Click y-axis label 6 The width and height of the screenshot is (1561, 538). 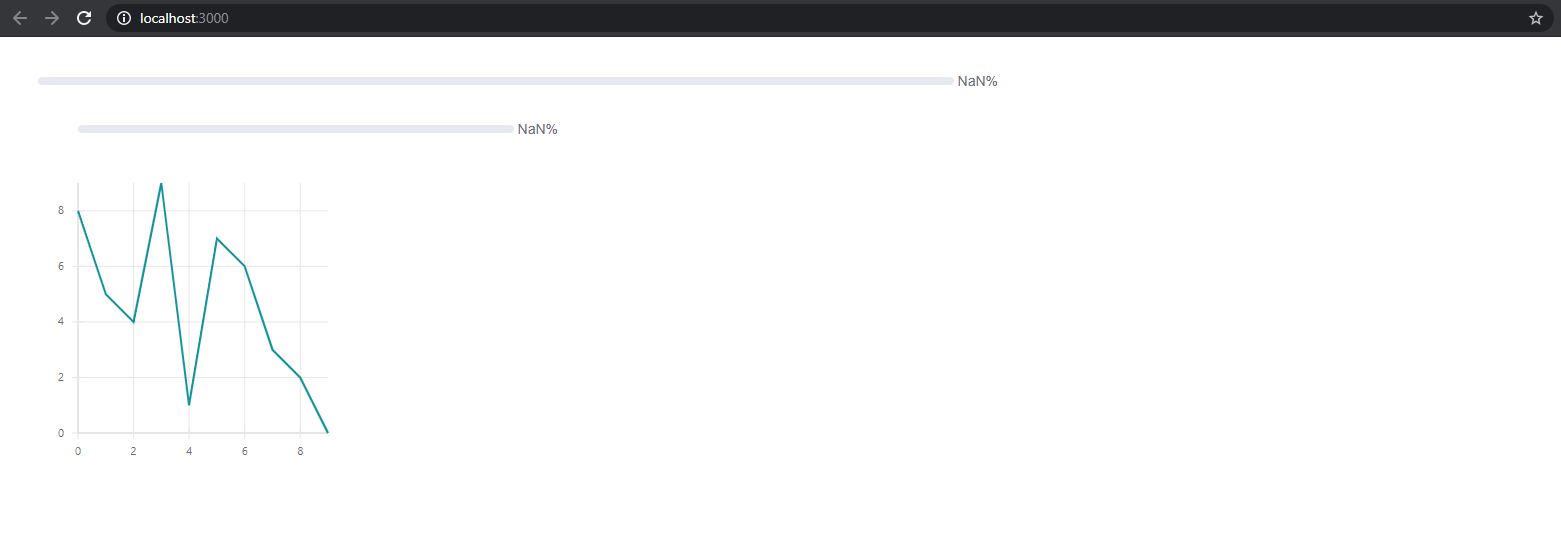click(x=61, y=266)
